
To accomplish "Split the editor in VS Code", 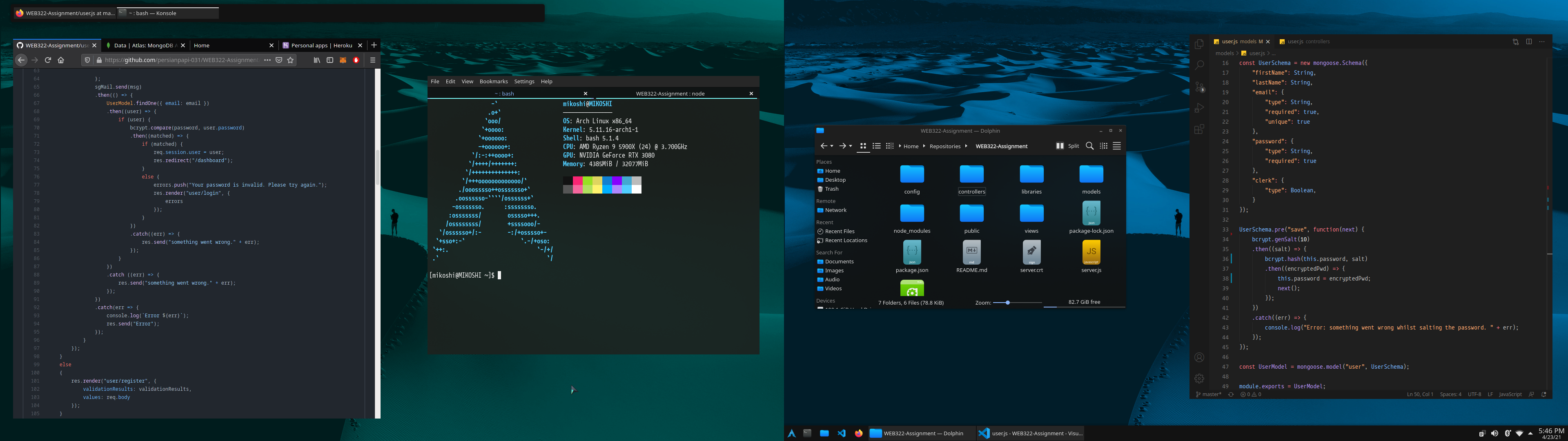I will [1528, 41].
